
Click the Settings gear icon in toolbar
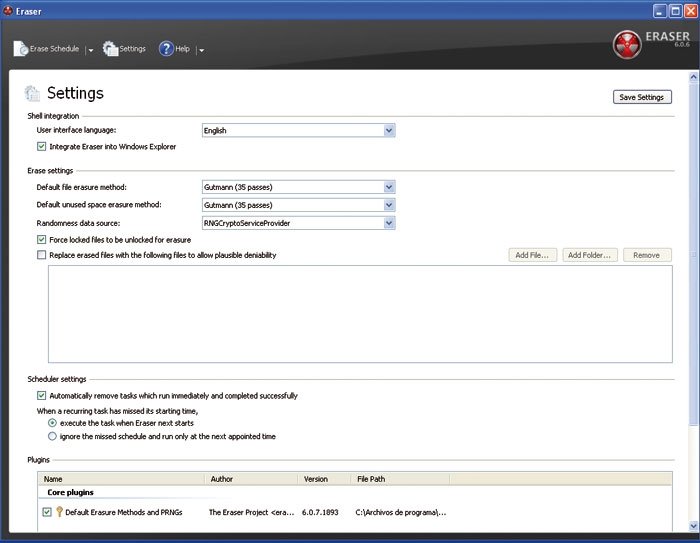(x=110, y=48)
